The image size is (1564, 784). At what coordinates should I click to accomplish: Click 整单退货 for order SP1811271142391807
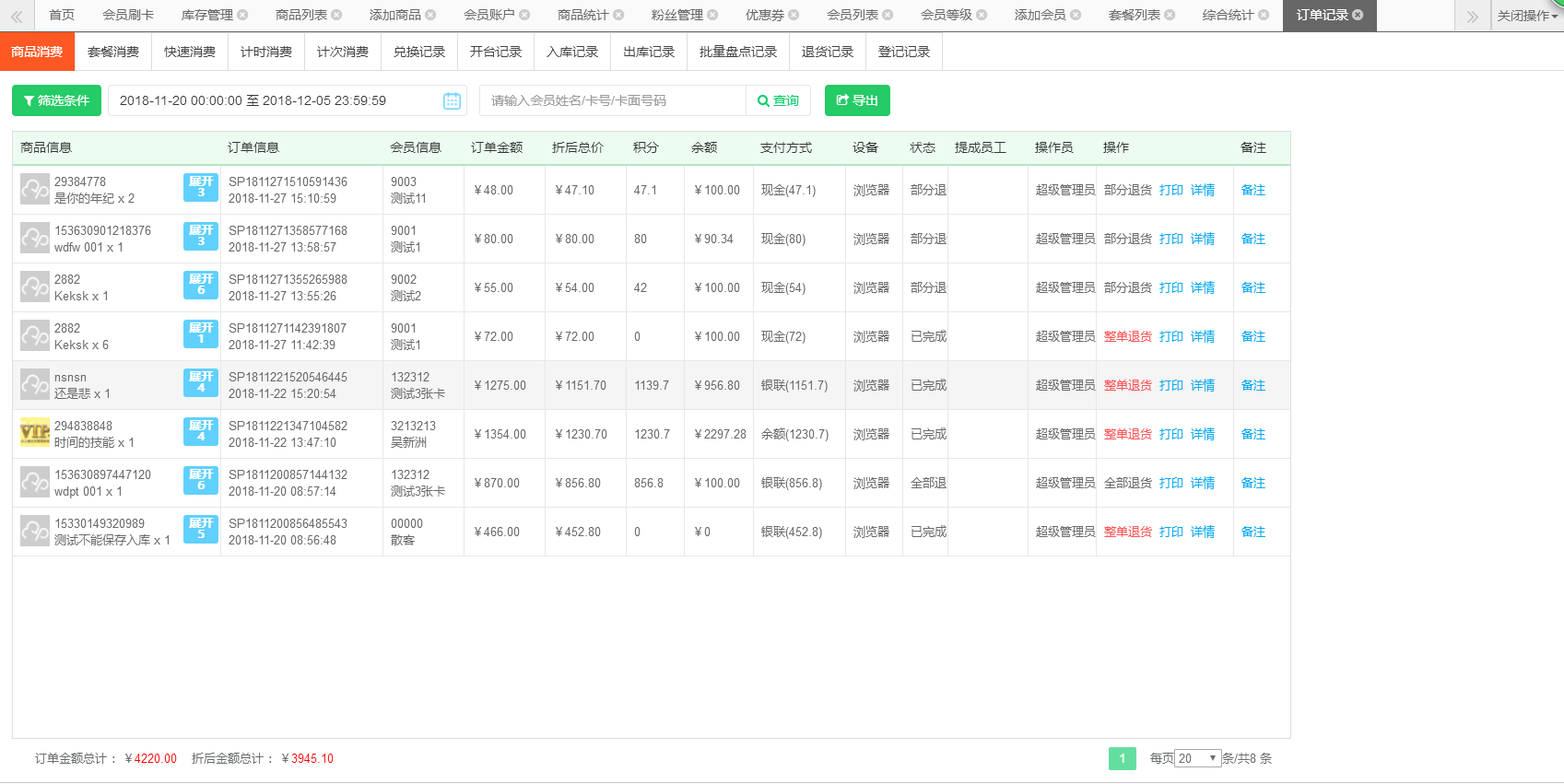pyautogui.click(x=1128, y=336)
